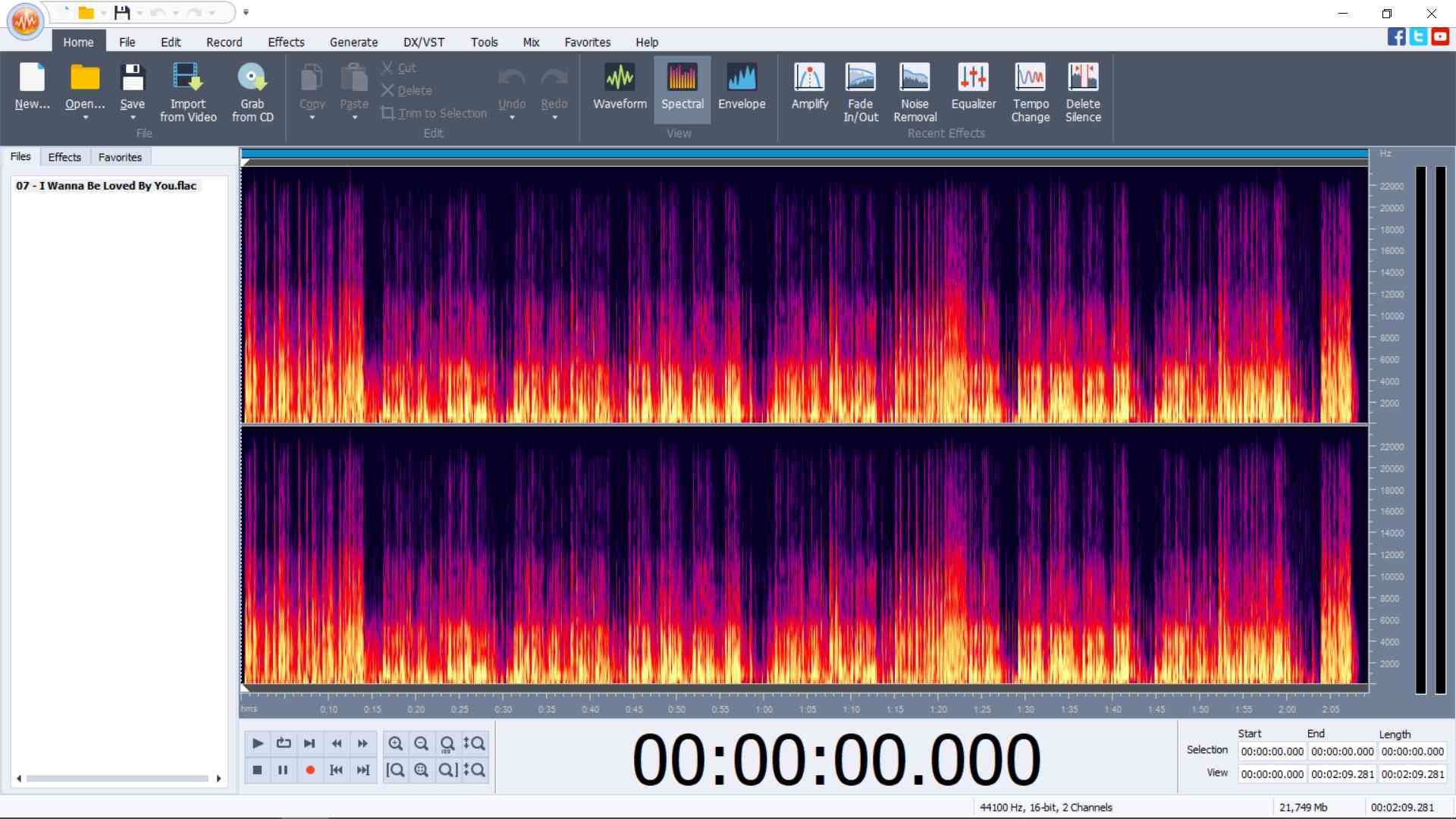Open the DX/VST ribbon tab
1456x819 pixels.
tap(424, 42)
